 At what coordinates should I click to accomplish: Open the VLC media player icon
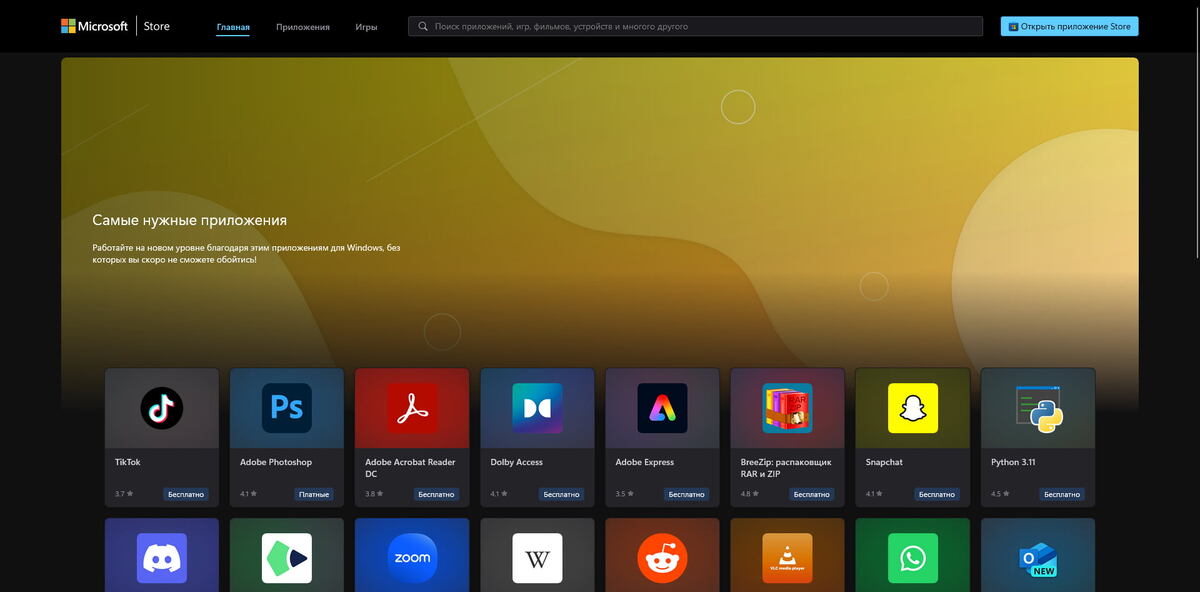tap(787, 558)
